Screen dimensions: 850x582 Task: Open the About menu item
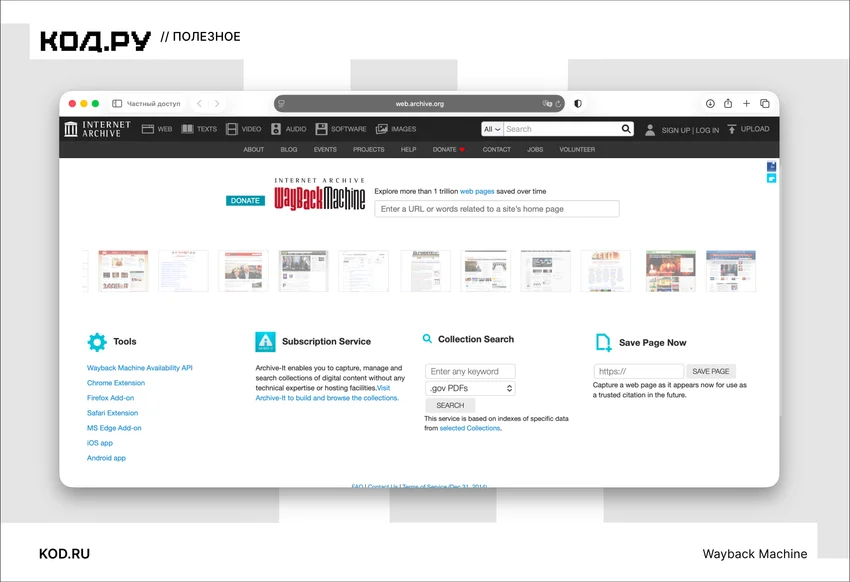click(x=254, y=150)
